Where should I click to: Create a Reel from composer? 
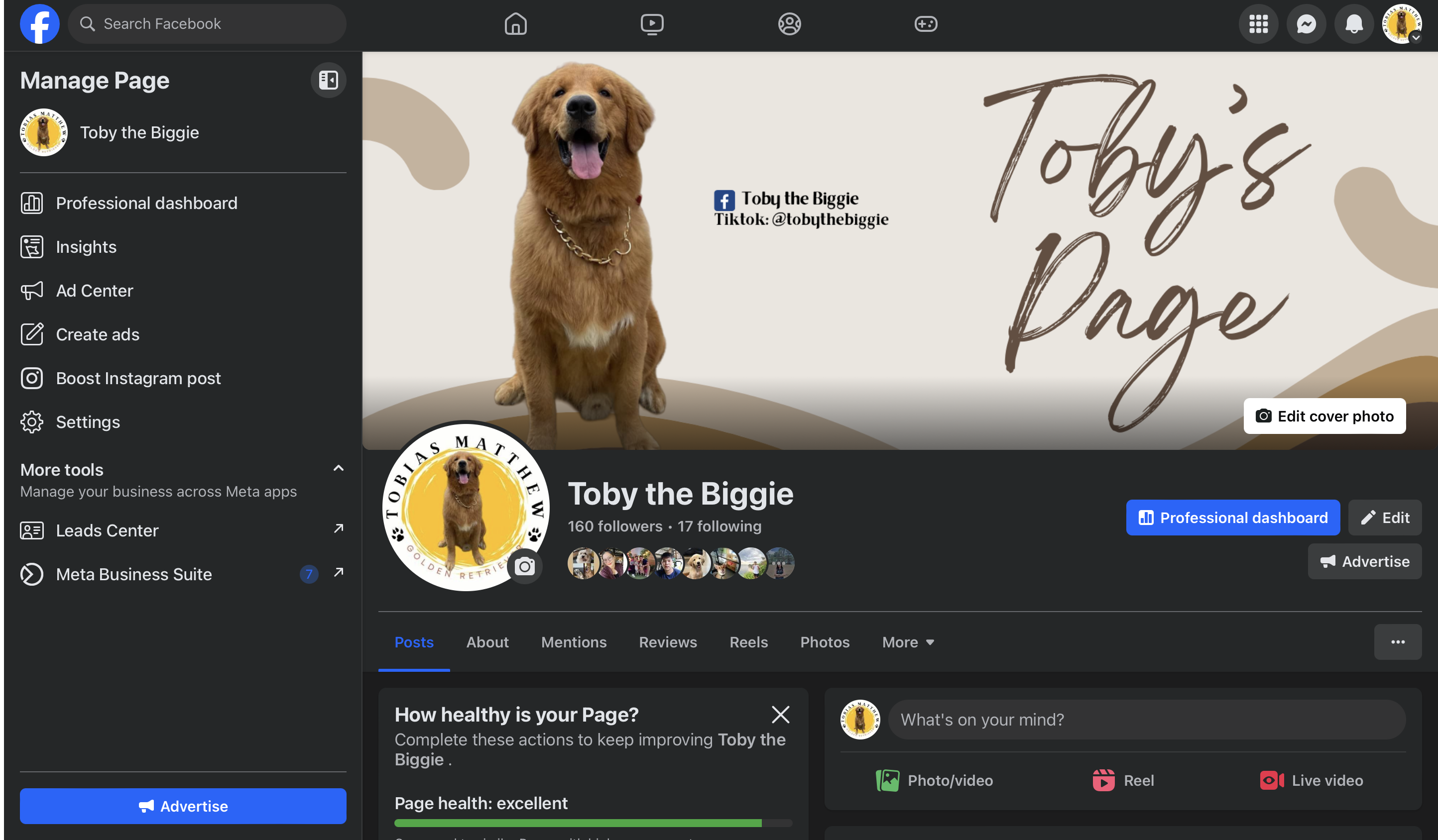tap(1123, 780)
